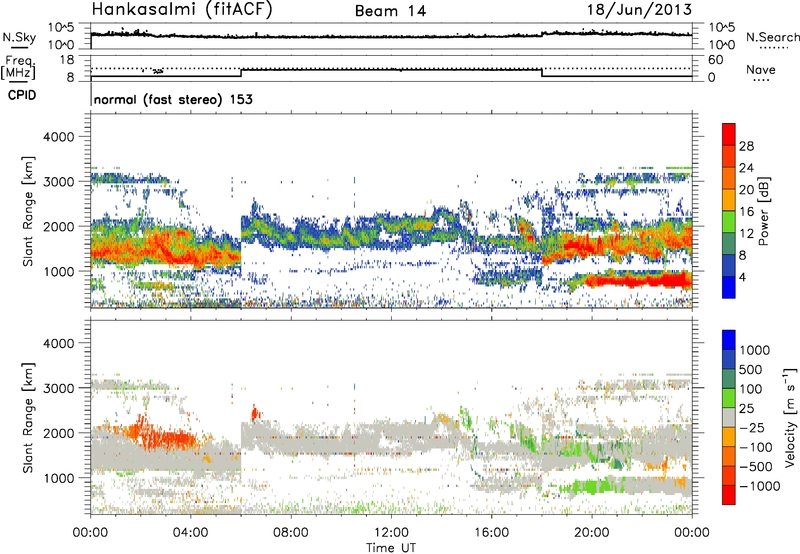This screenshot has width=800, height=554.
Task: Click the "Nave" legend label
Action: 761,70
